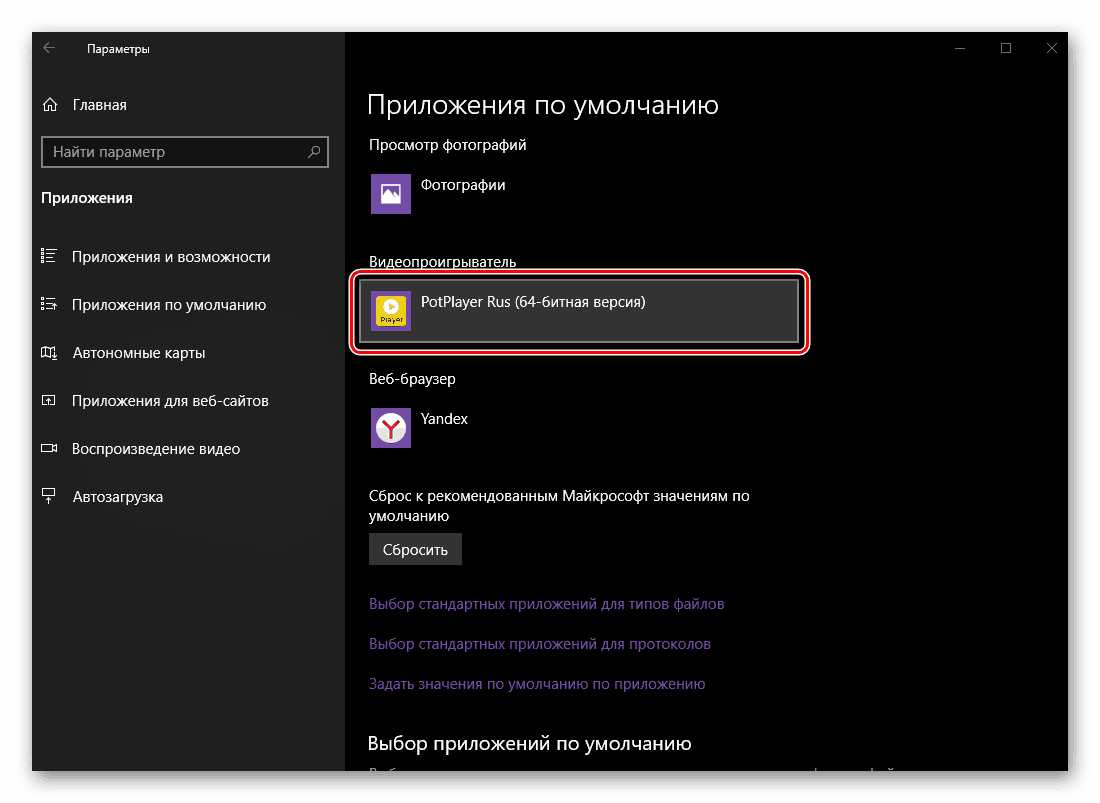The height and width of the screenshot is (803, 1100).
Task: Select Главная in the sidebar menu
Action: coord(100,104)
